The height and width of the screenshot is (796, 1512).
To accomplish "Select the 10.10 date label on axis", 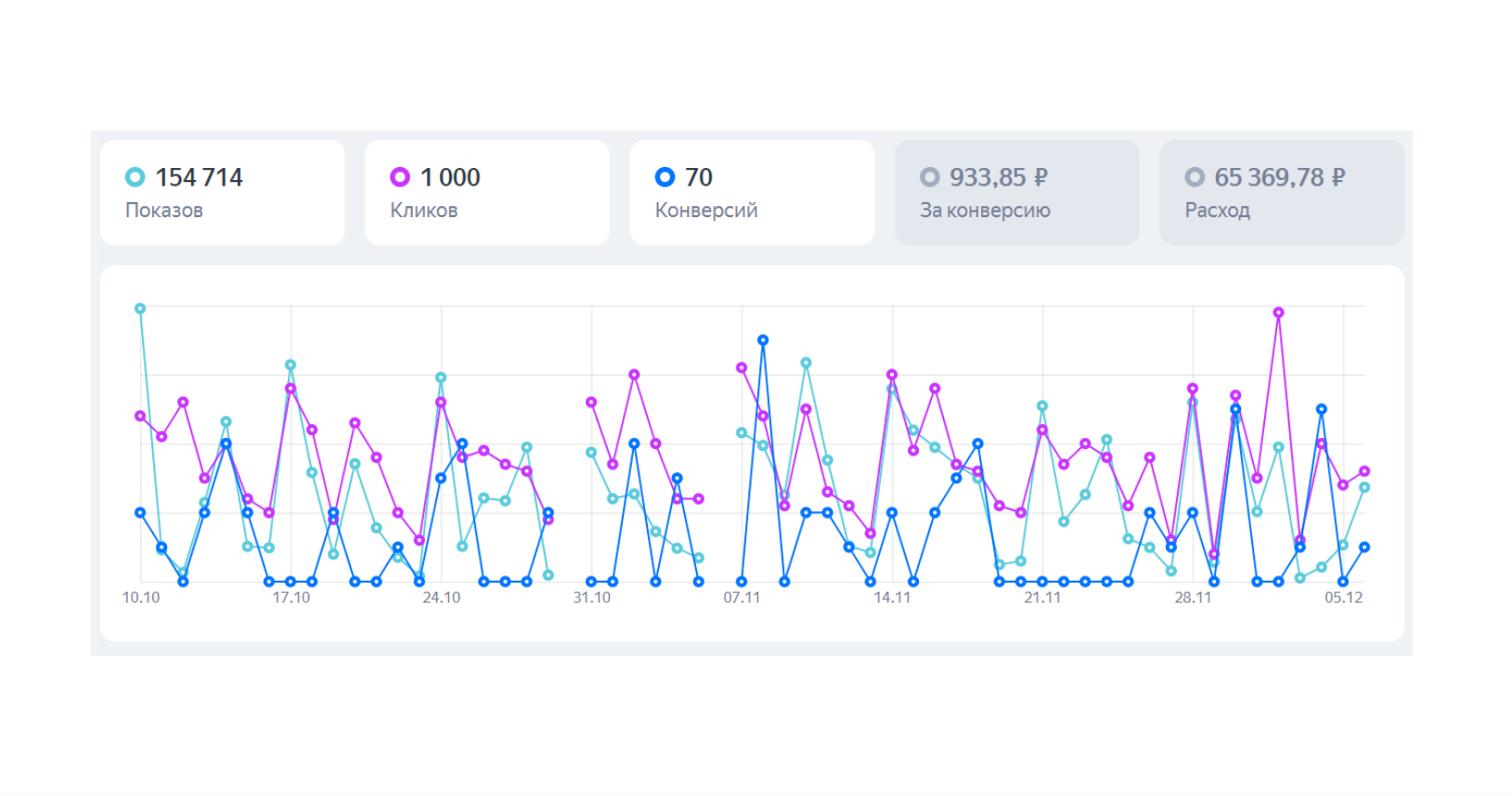I will click(141, 597).
